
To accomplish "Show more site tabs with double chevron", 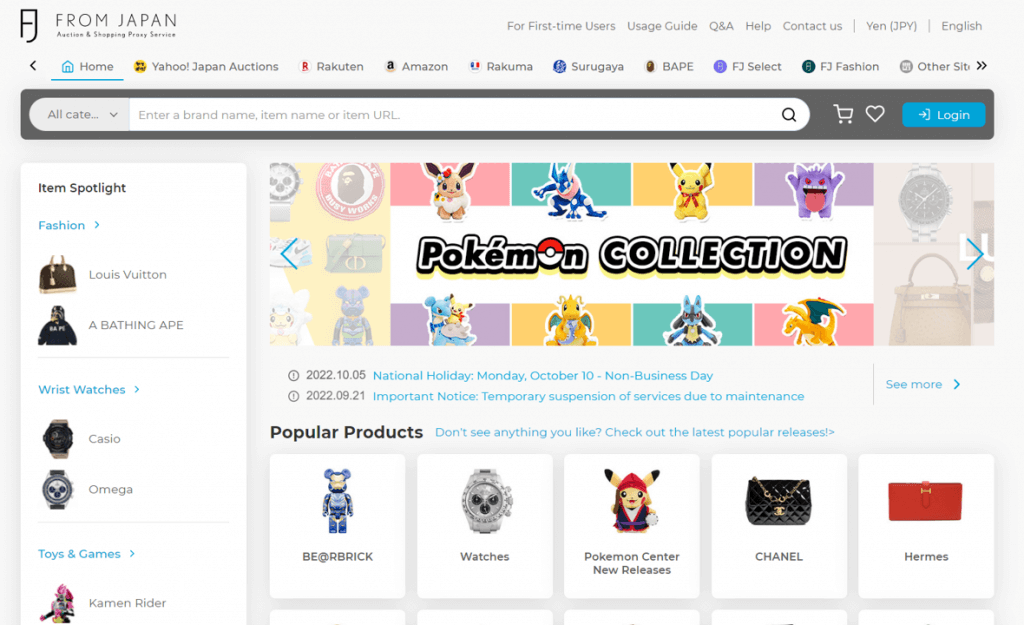I will pos(982,66).
